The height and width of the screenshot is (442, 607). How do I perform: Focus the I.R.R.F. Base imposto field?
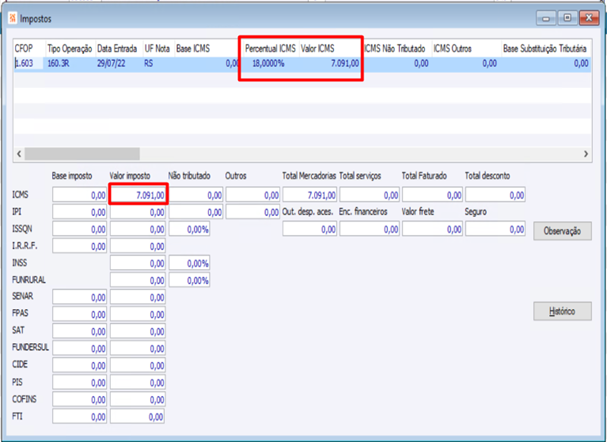click(79, 246)
